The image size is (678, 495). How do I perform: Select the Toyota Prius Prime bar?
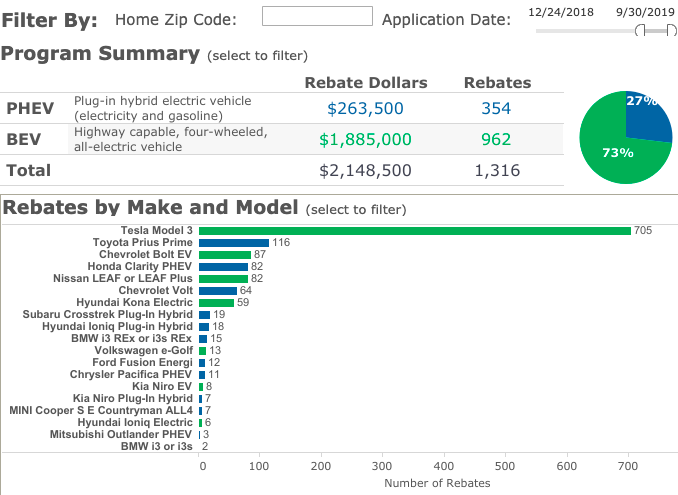coord(234,243)
